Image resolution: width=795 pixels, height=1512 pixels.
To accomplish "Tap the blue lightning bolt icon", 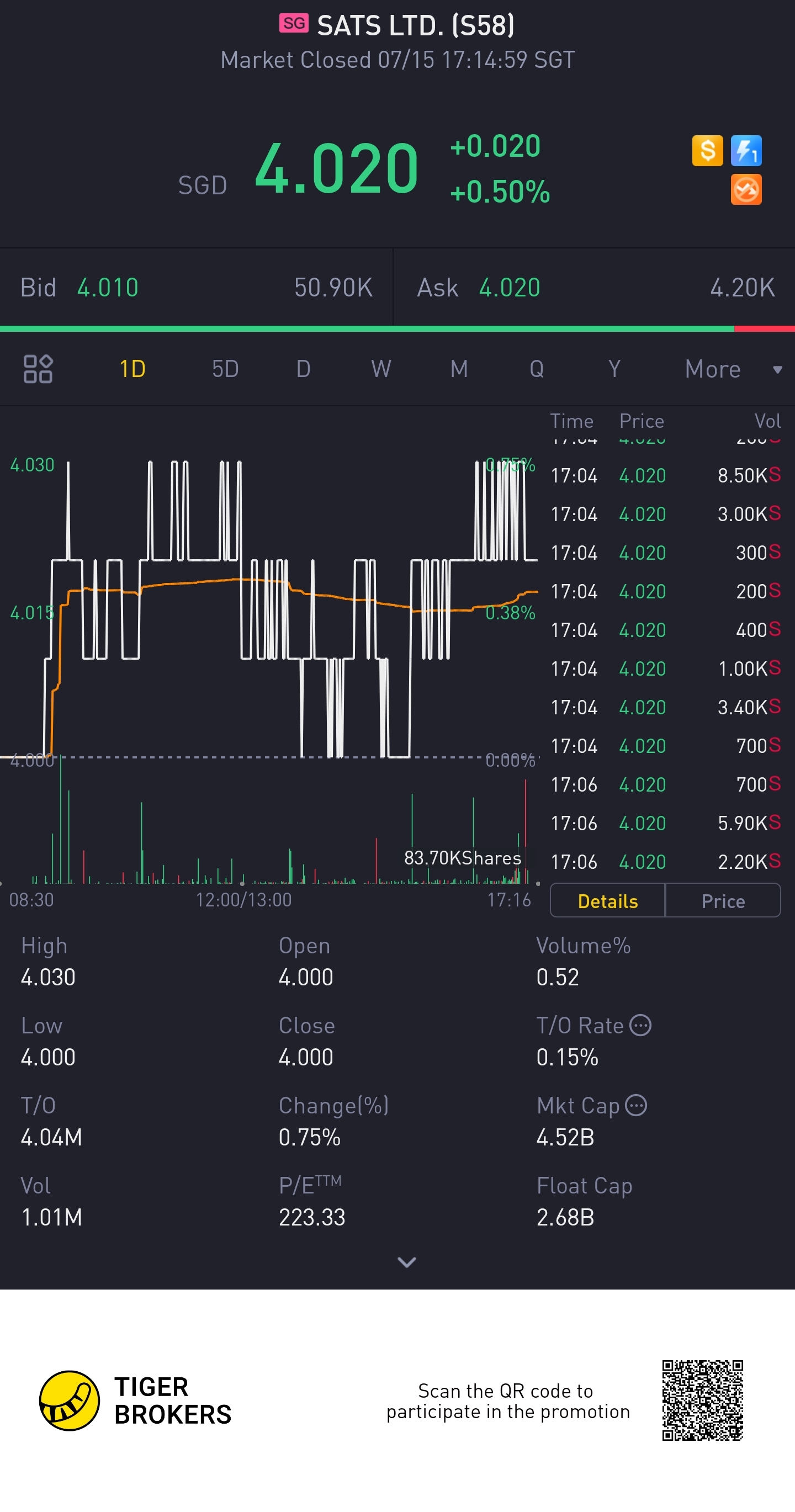I will (x=746, y=151).
